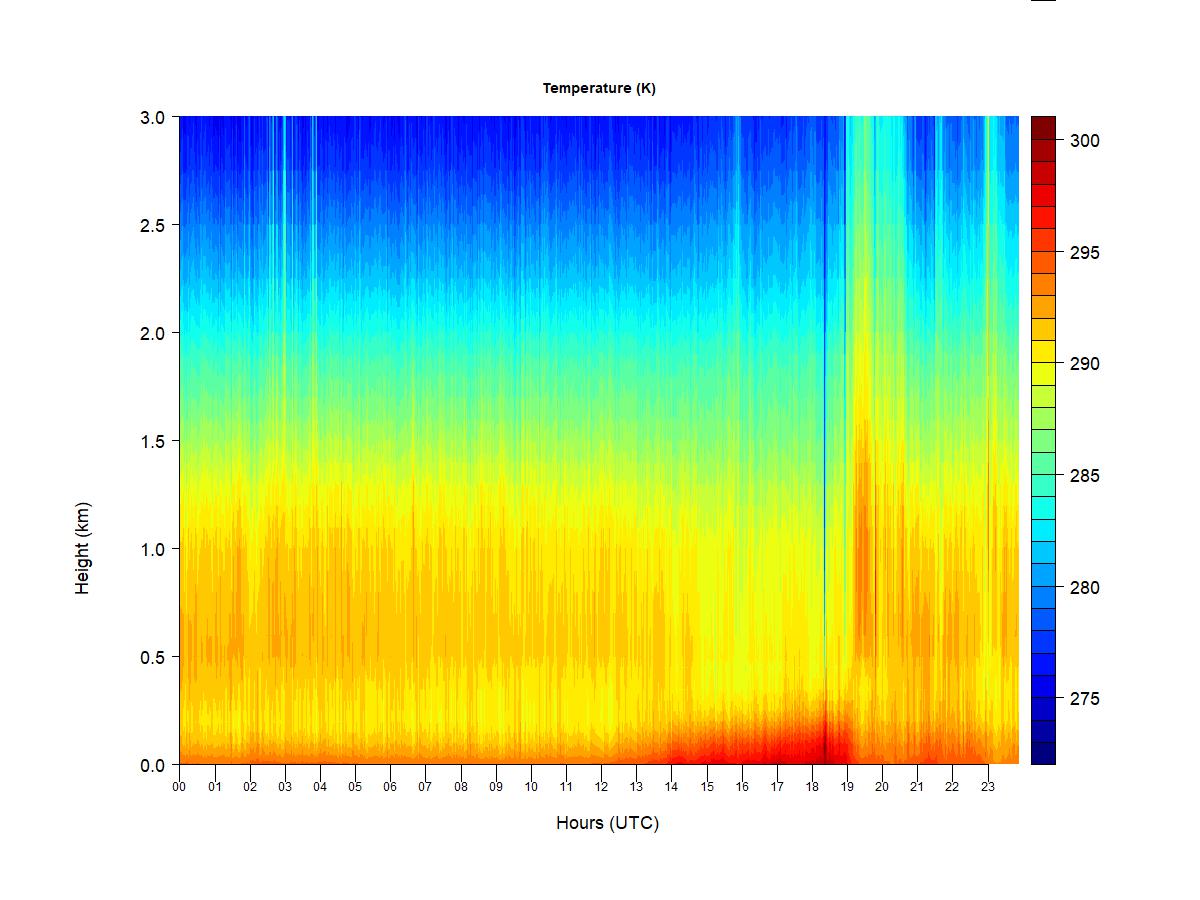Screen dimensions: 1200x900
Task: Click the 275 colorbar label
Action: (x=1085, y=699)
